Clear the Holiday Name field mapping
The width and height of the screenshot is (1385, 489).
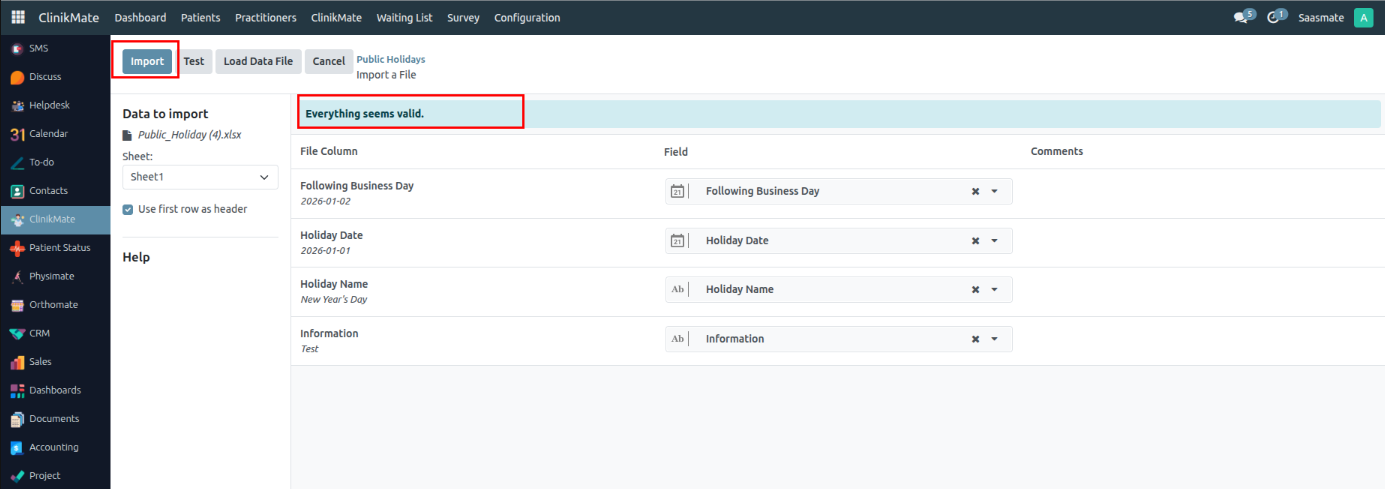[x=975, y=290]
